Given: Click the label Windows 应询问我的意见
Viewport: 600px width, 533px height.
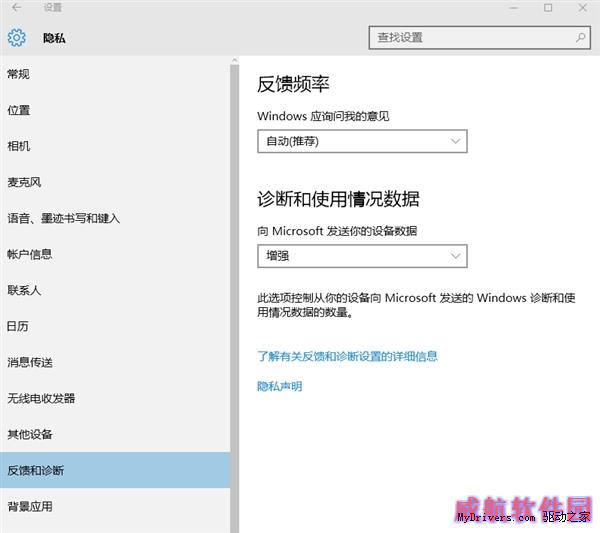Looking at the screenshot, I should click(323, 116).
